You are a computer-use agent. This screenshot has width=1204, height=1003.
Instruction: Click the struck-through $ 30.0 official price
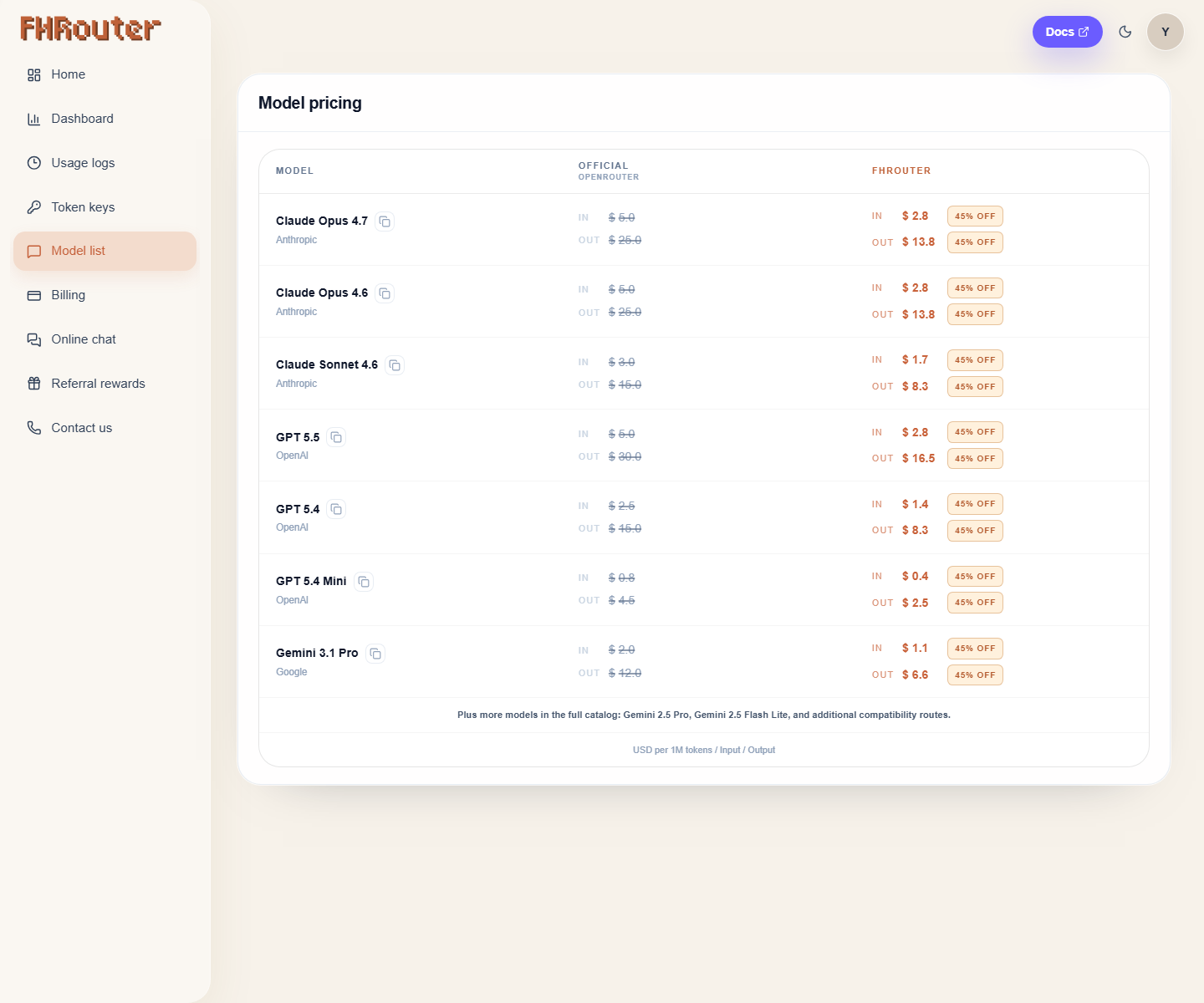pos(625,456)
